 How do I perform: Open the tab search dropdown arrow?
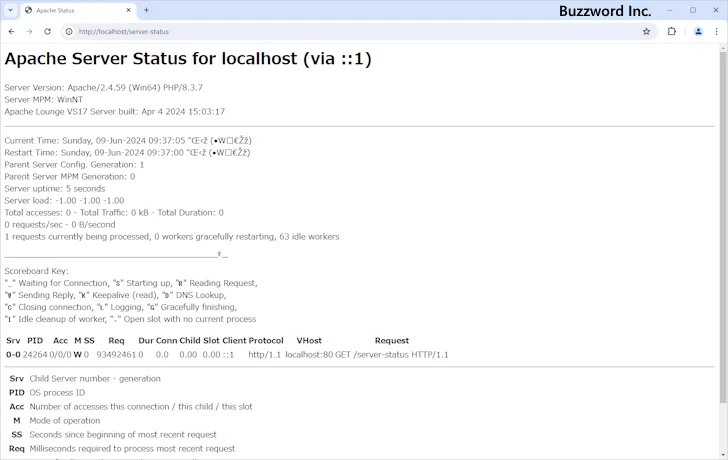(x=10, y=10)
